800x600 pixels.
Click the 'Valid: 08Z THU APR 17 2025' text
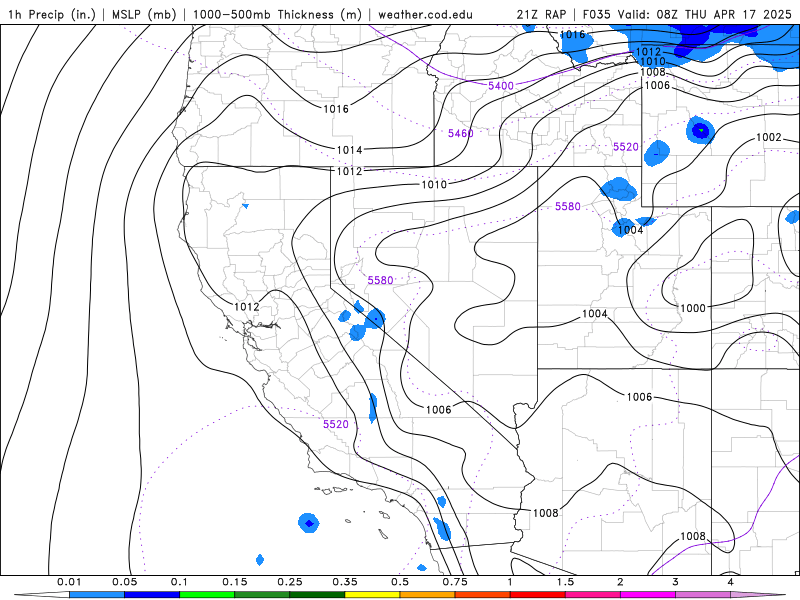pyautogui.click(x=704, y=14)
